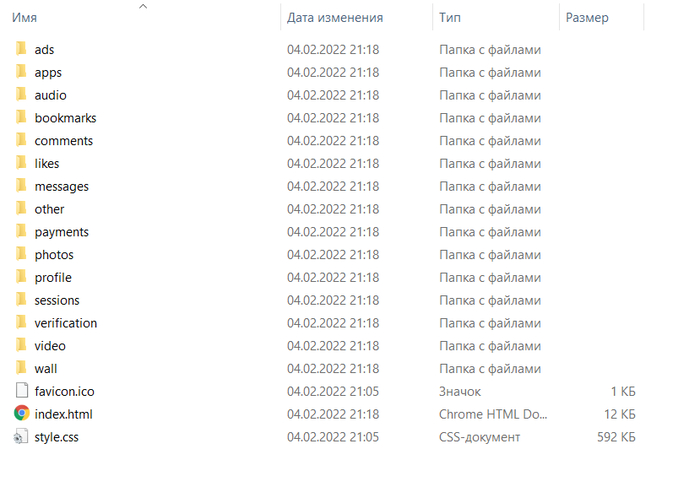Click the Chrome icon next to index.html
The image size is (700, 487).
21,413
